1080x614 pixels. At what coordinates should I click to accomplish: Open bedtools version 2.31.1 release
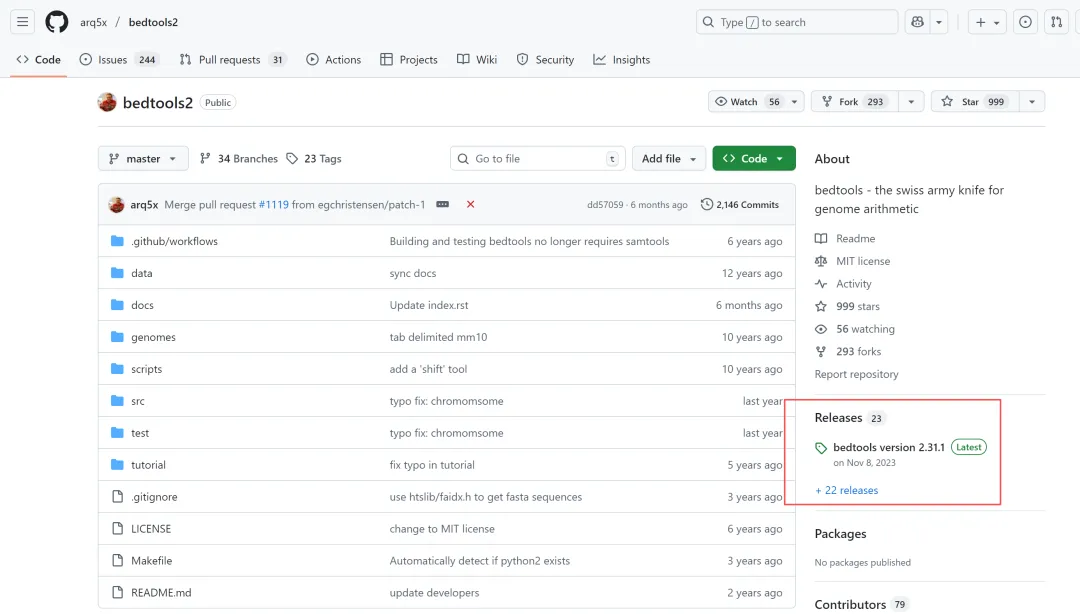[x=889, y=447]
